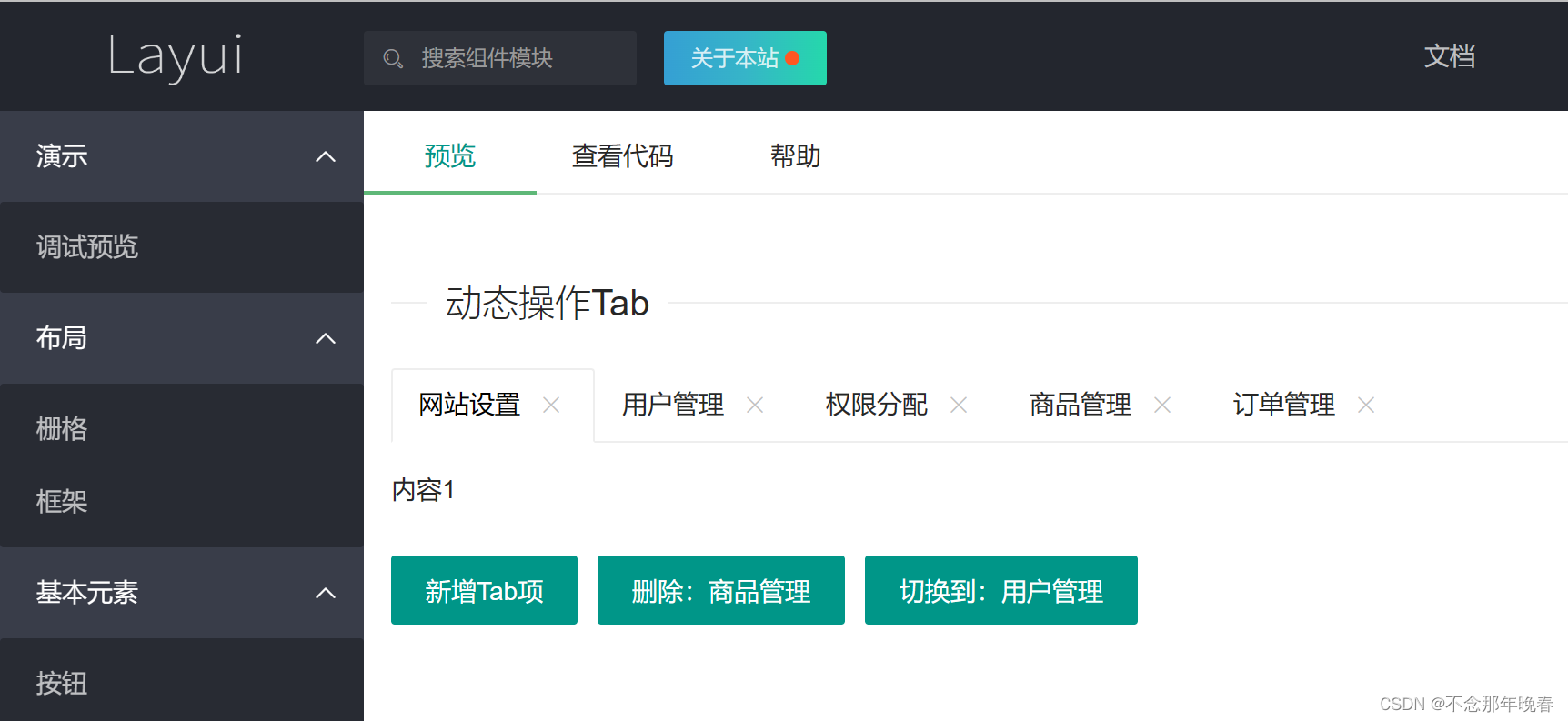The image size is (1568, 721).
Task: Click the 删除：商品管理 button
Action: click(x=721, y=590)
